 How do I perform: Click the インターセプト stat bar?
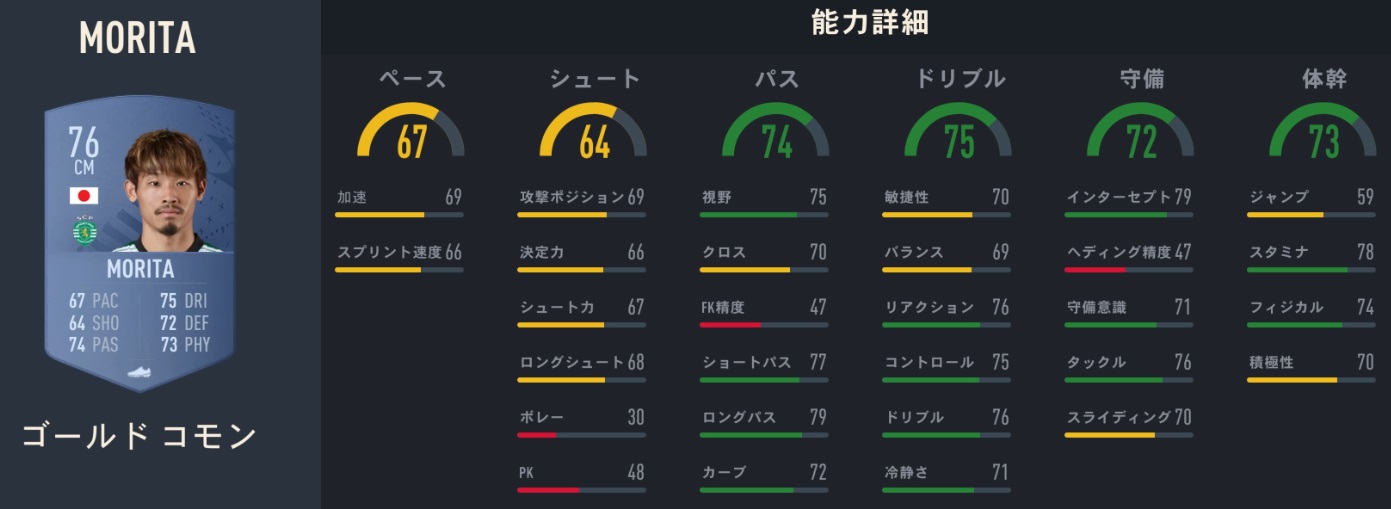tap(1128, 214)
